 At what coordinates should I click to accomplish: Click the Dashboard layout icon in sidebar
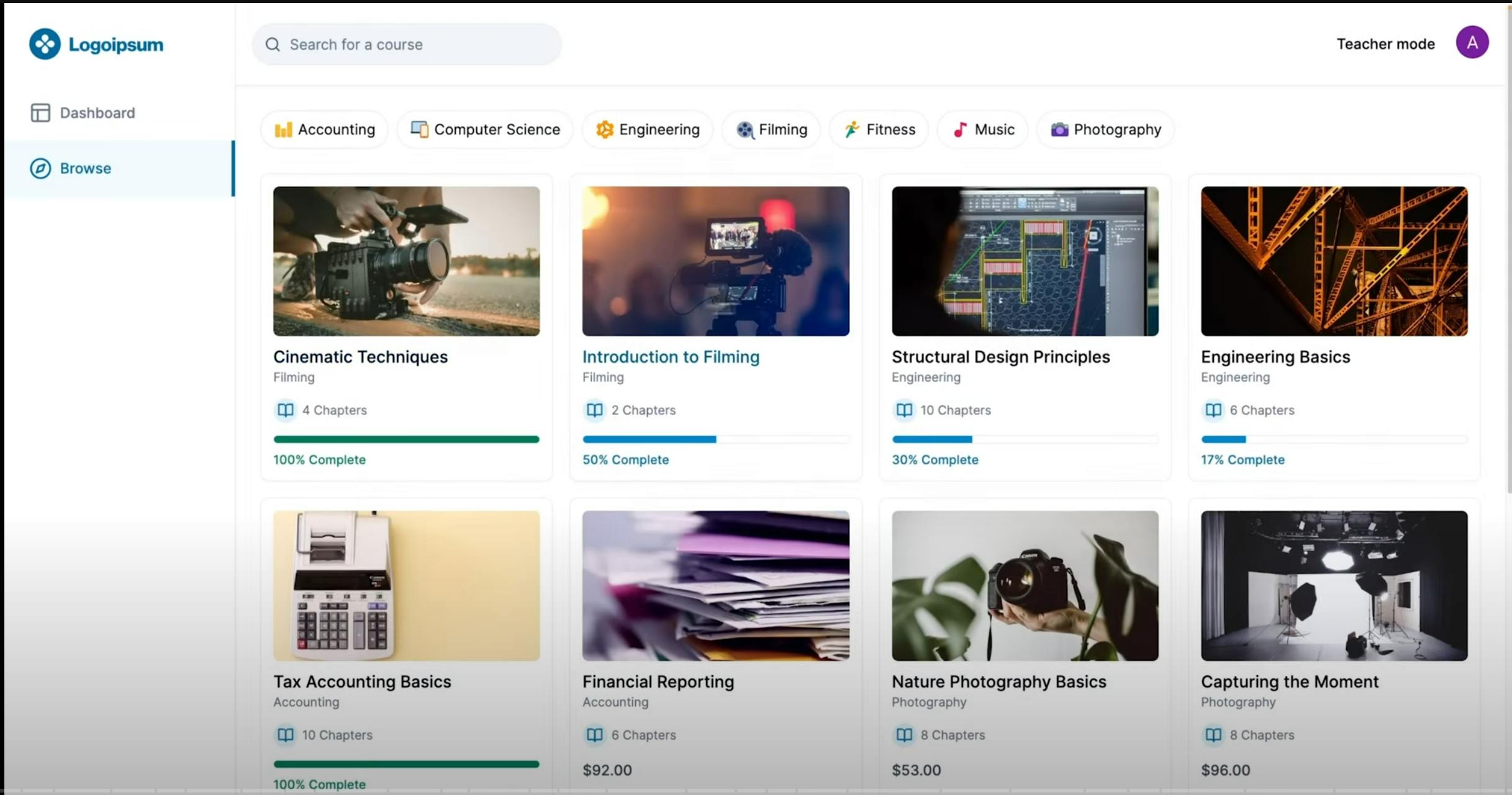pos(40,113)
